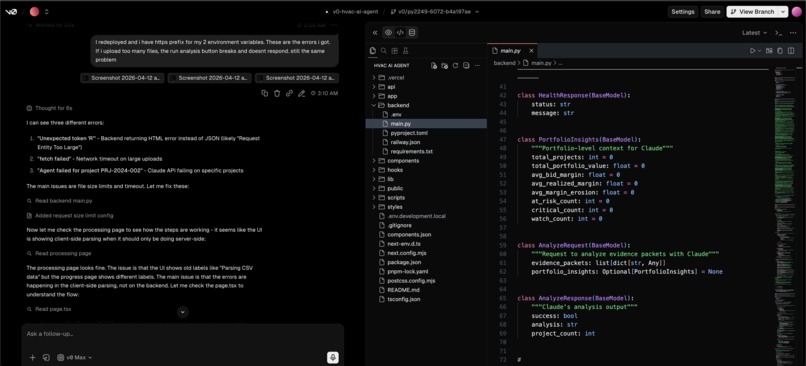Open the third Screenshot attachment chip
This screenshot has width=806, height=366.
(297, 78)
